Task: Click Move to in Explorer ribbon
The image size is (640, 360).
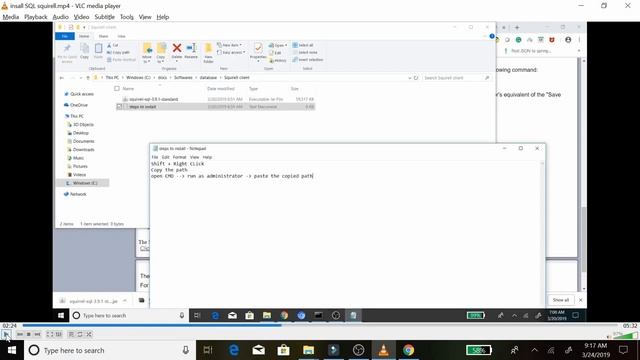Action: coord(147,53)
